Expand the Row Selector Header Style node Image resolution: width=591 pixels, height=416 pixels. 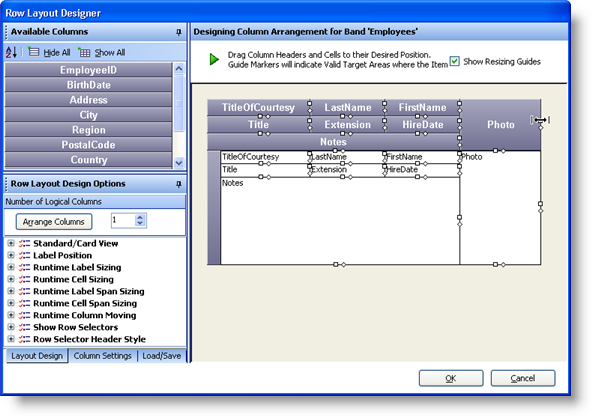11,339
